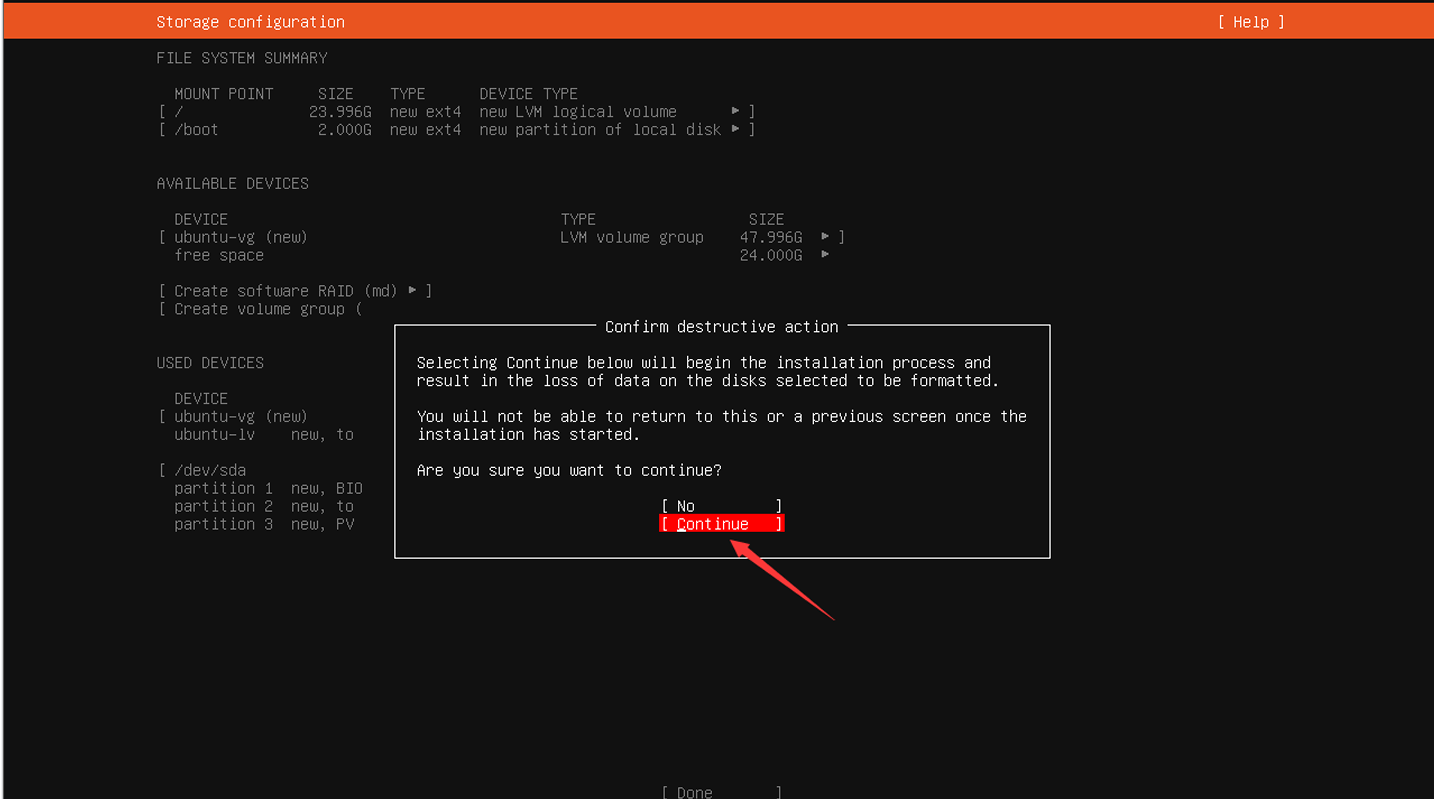This screenshot has height=803, width=1434.
Task: Click the 23.996G size value
Action: [340, 112]
